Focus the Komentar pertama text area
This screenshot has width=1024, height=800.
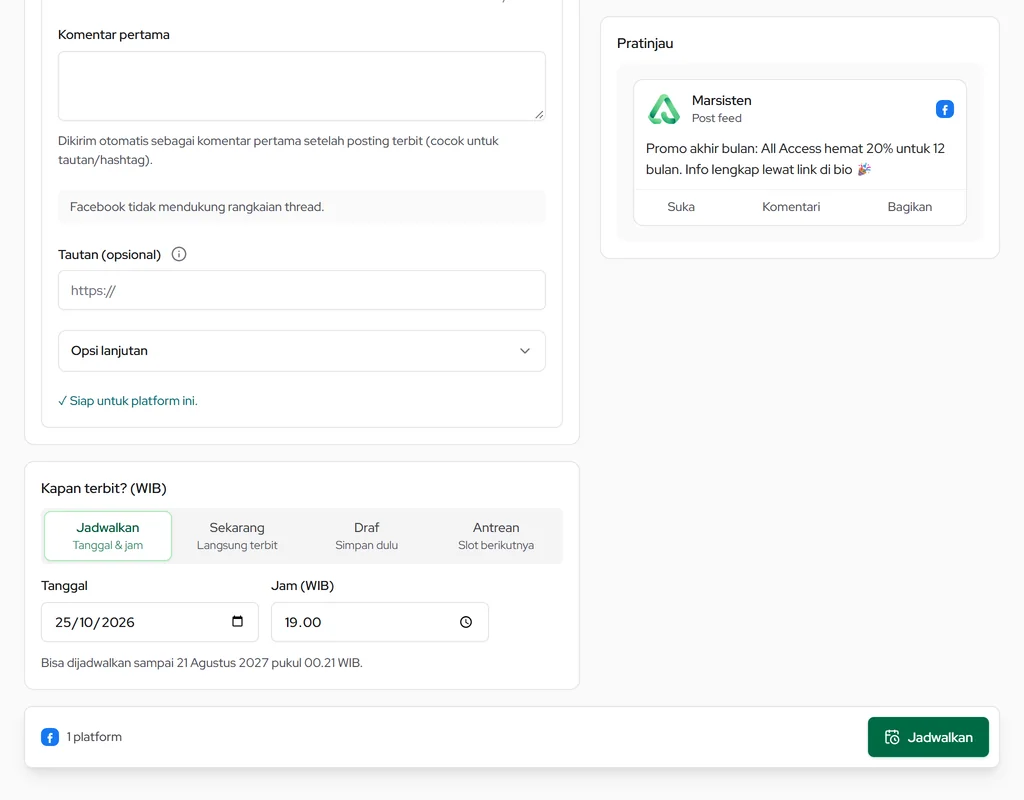pos(302,86)
